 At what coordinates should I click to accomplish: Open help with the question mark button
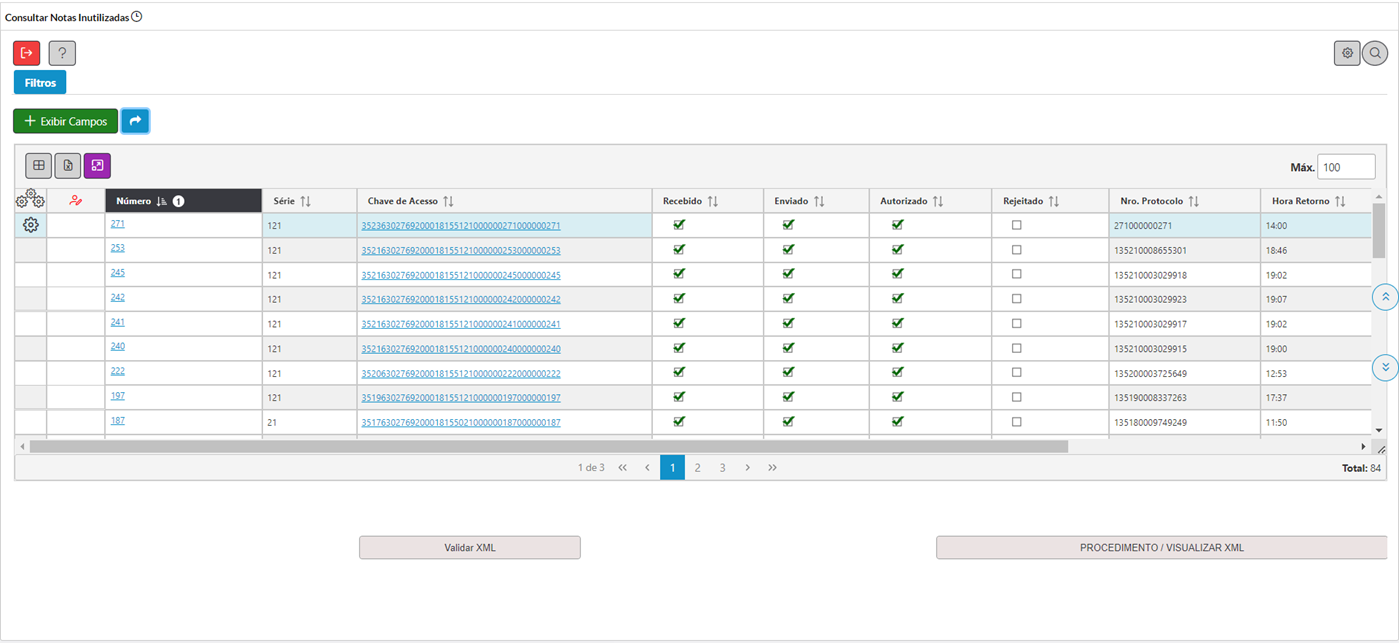pyautogui.click(x=62, y=53)
